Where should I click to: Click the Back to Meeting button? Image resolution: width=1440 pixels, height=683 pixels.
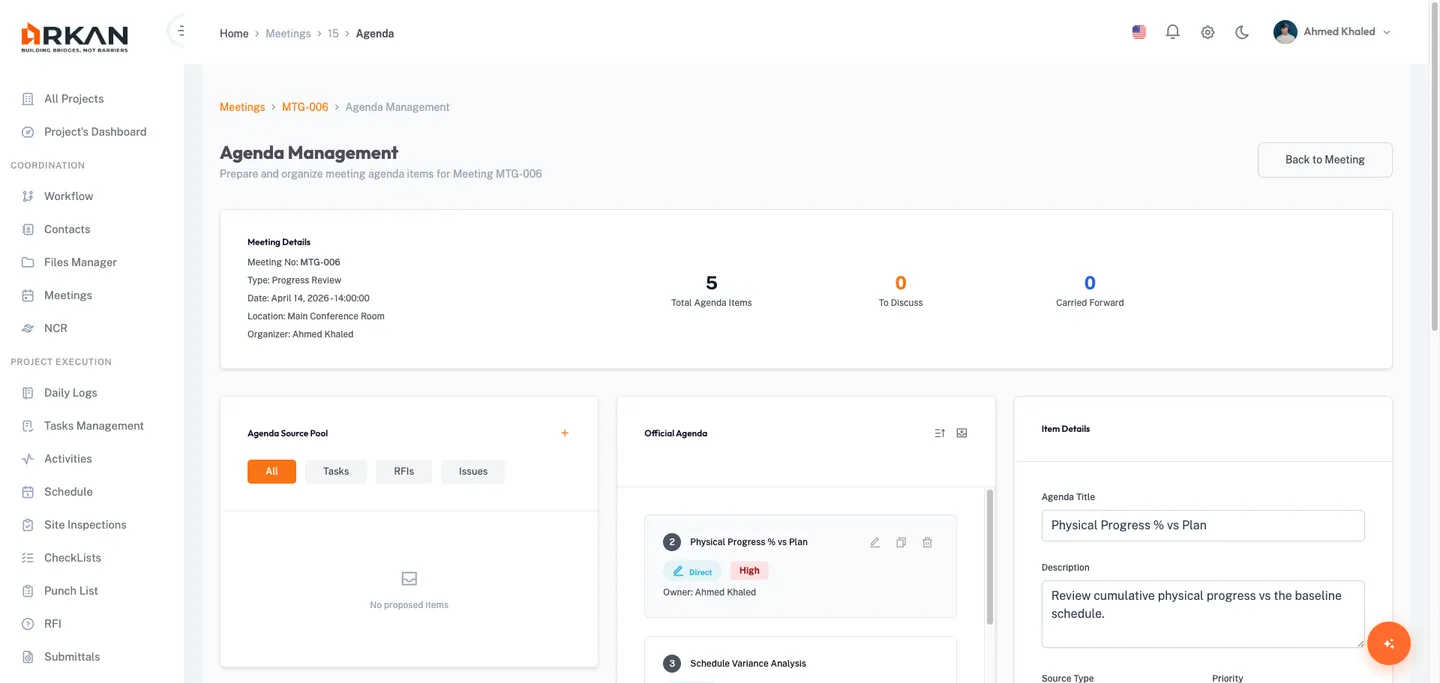1324,160
